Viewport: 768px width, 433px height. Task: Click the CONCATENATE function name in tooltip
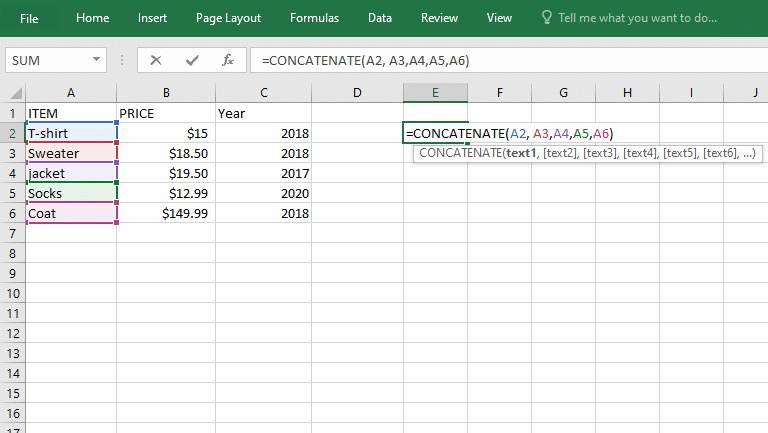pos(462,153)
